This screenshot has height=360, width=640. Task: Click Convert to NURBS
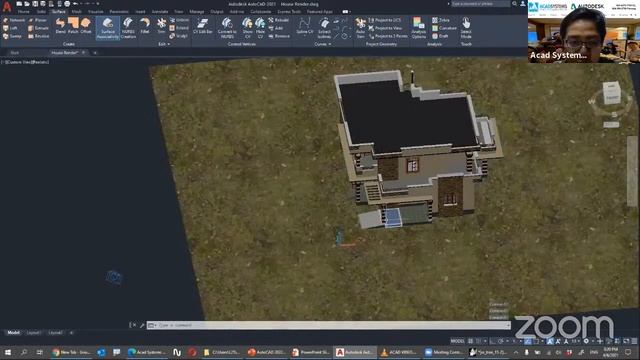(227, 28)
